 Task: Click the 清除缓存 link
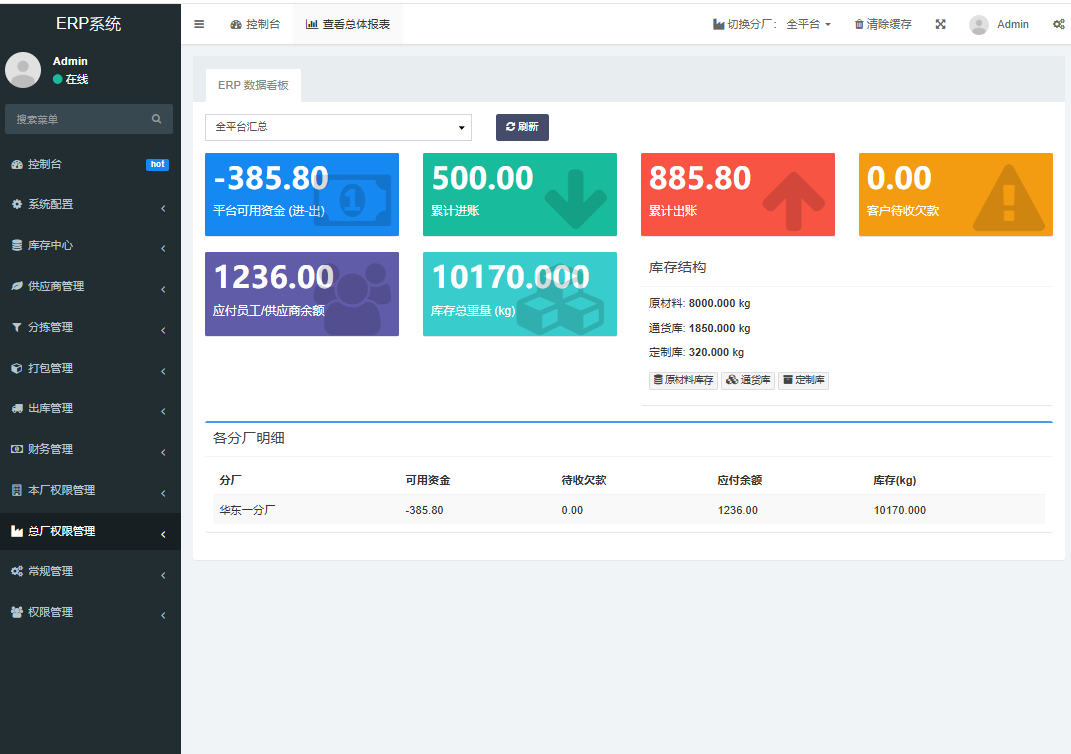click(x=883, y=25)
